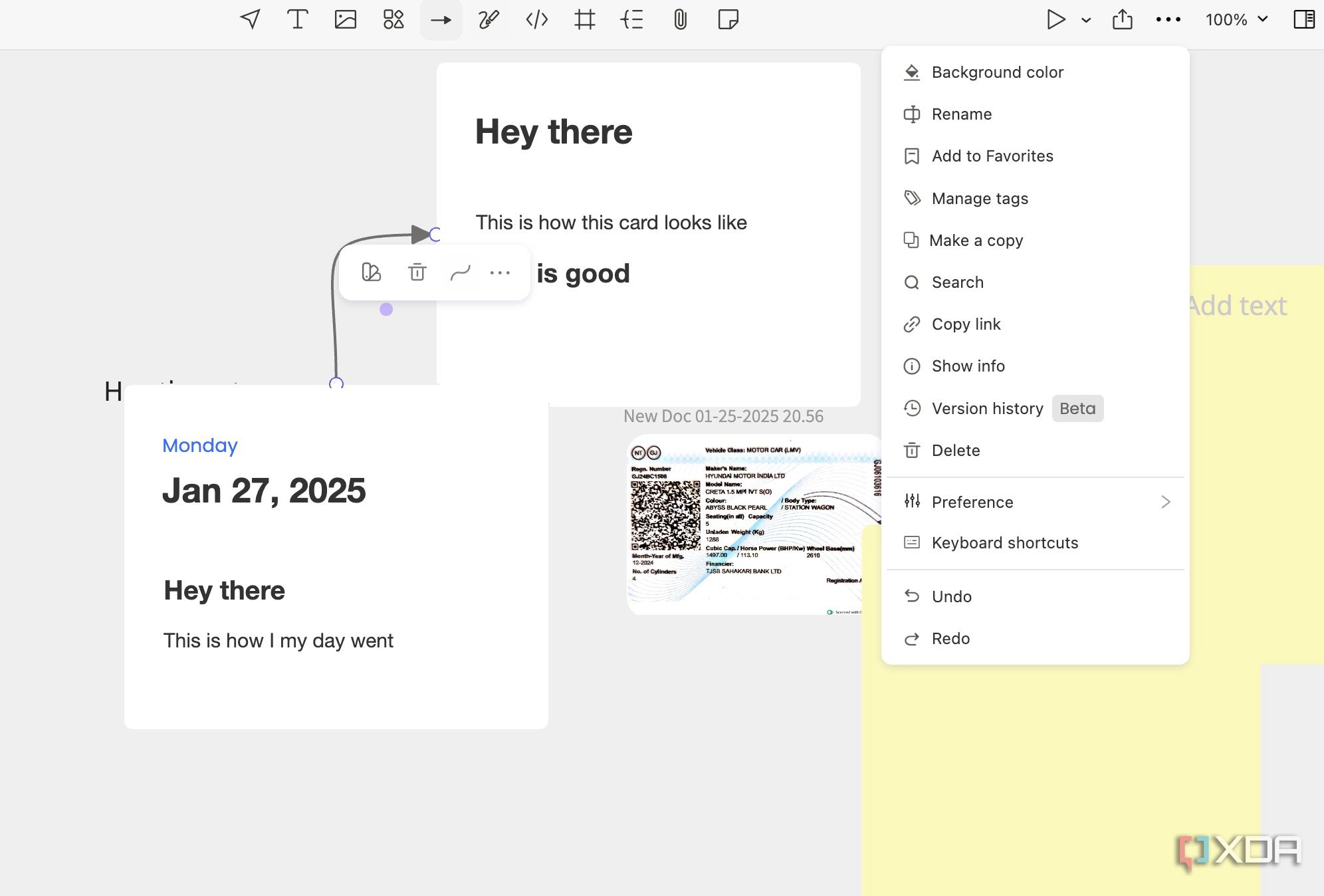Choose Search from the menu
The image size is (1324, 896).
[1035, 282]
